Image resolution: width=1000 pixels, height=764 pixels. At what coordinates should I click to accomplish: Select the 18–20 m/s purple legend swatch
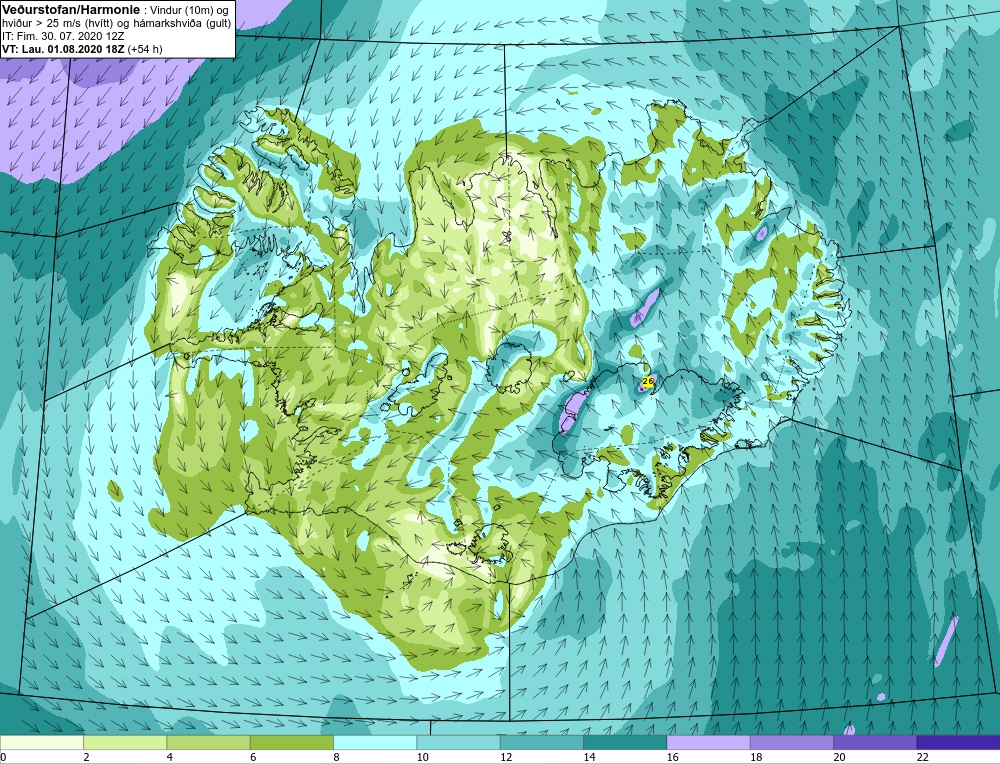(791, 743)
